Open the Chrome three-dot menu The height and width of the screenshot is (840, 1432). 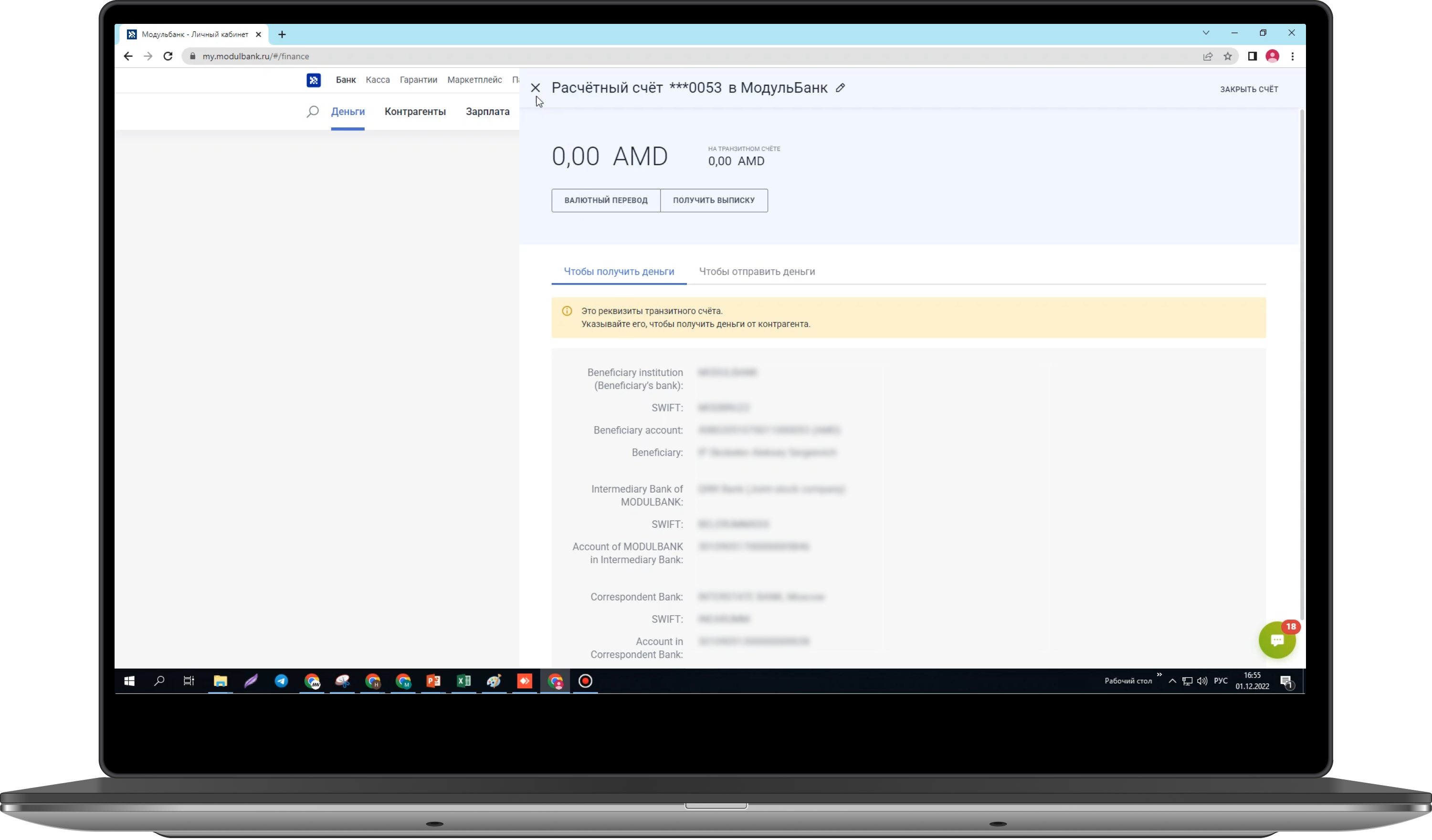[x=1292, y=56]
